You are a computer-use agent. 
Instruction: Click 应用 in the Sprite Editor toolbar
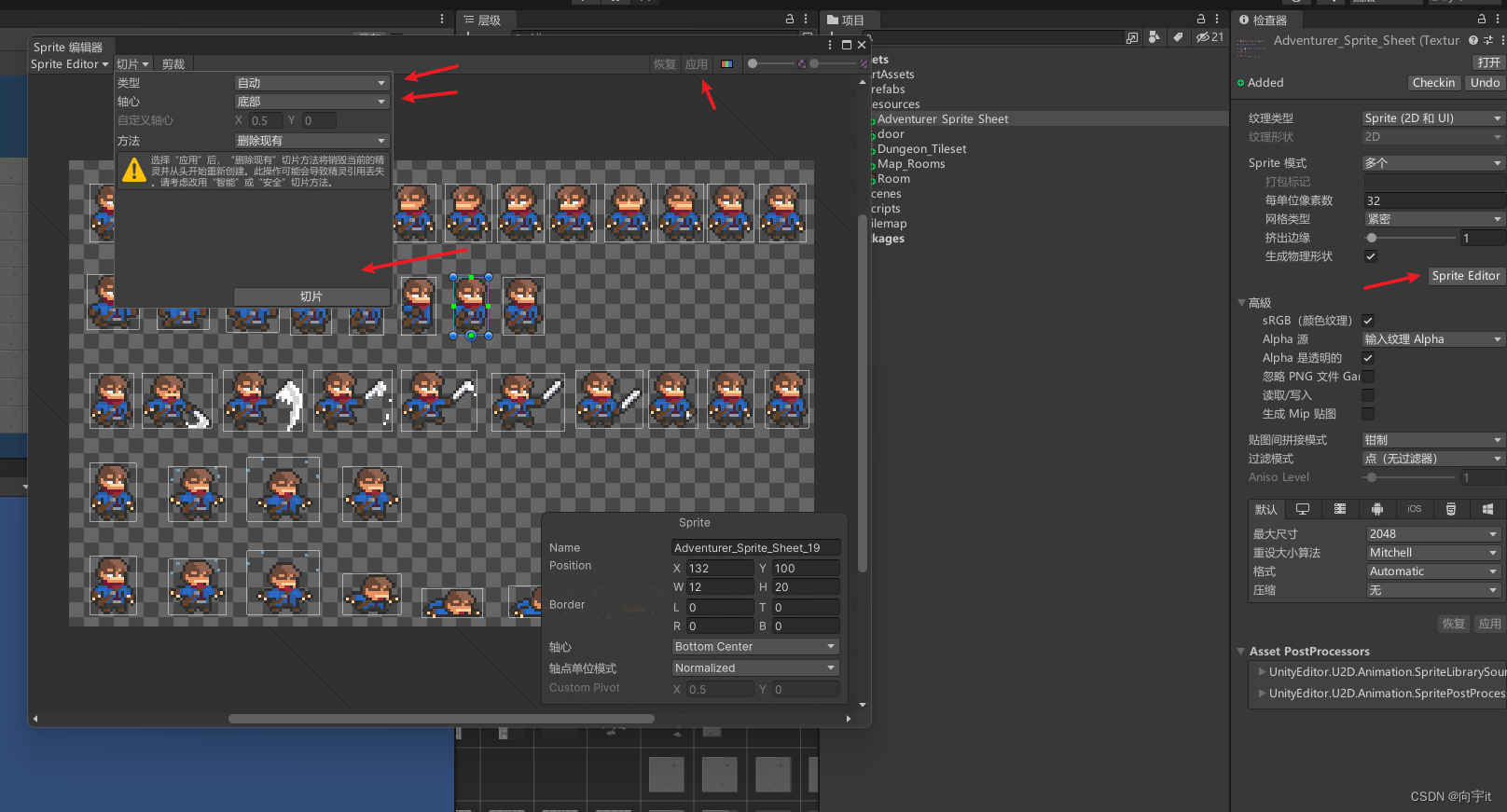pyautogui.click(x=697, y=64)
